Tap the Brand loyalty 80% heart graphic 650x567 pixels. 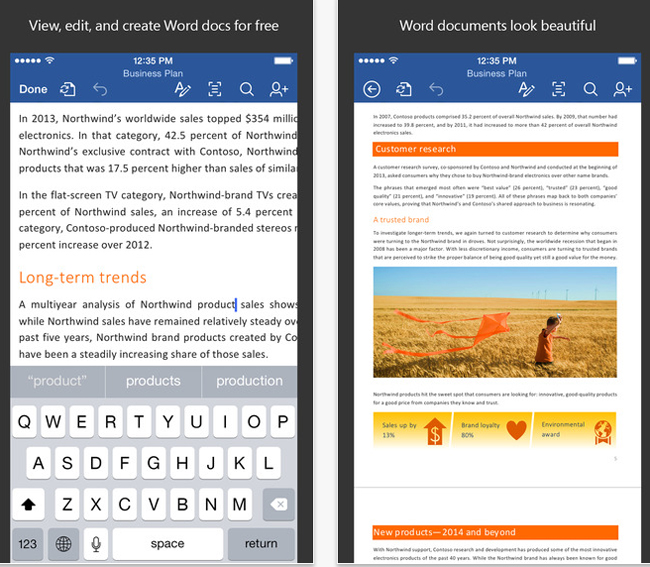(x=492, y=430)
